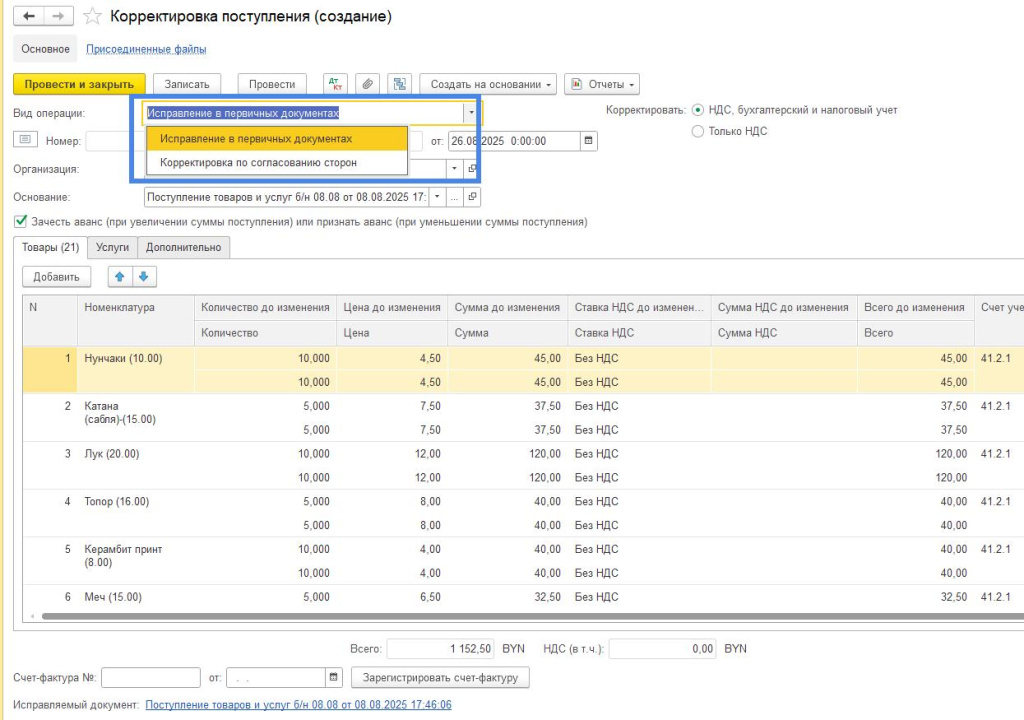This screenshot has height=720, width=1024.
Task: Move table row down with the blue arrow
Action: tap(144, 277)
